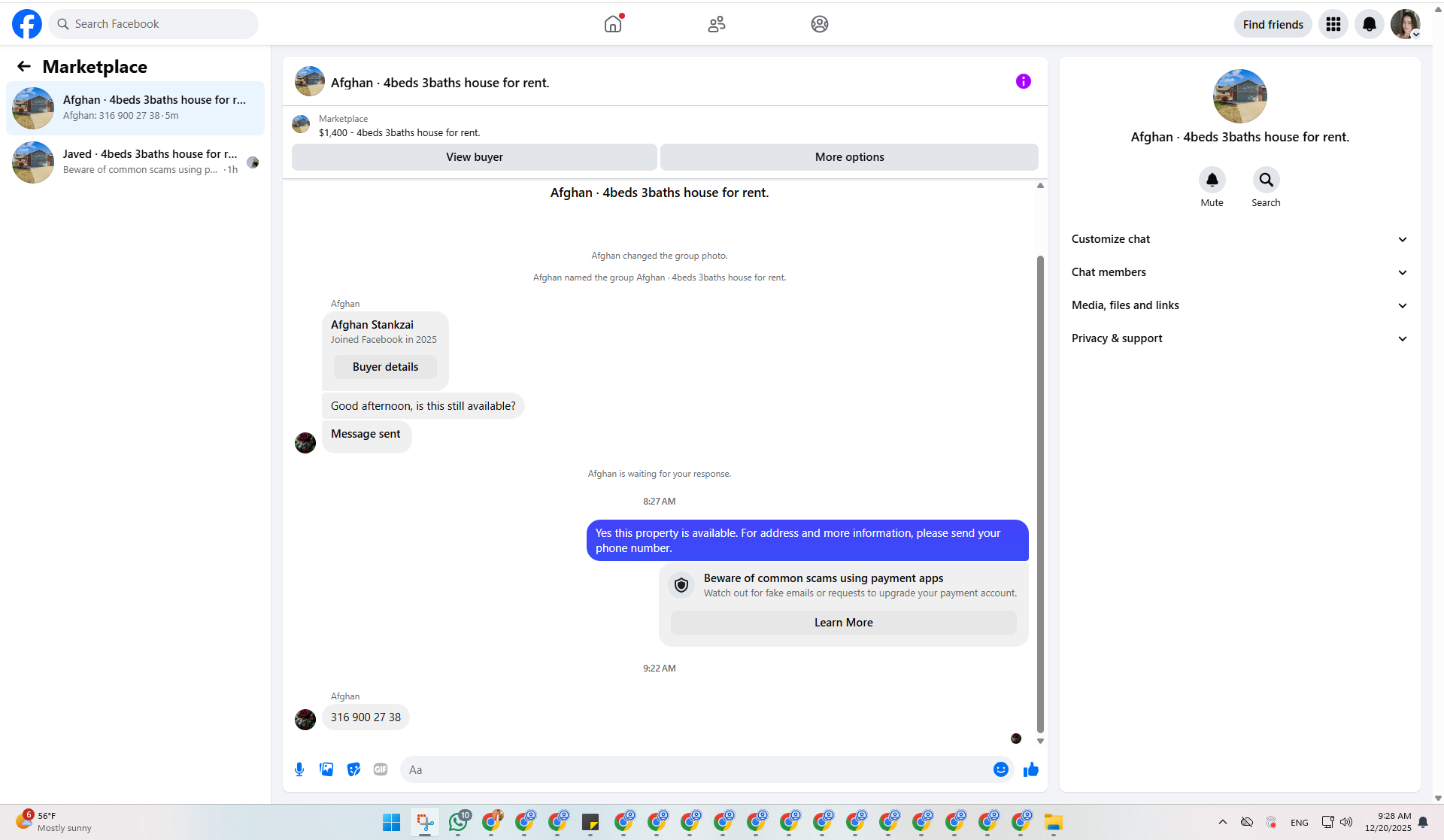The image size is (1444, 840).
Task: Open the volume control in system tray
Action: 1346,822
